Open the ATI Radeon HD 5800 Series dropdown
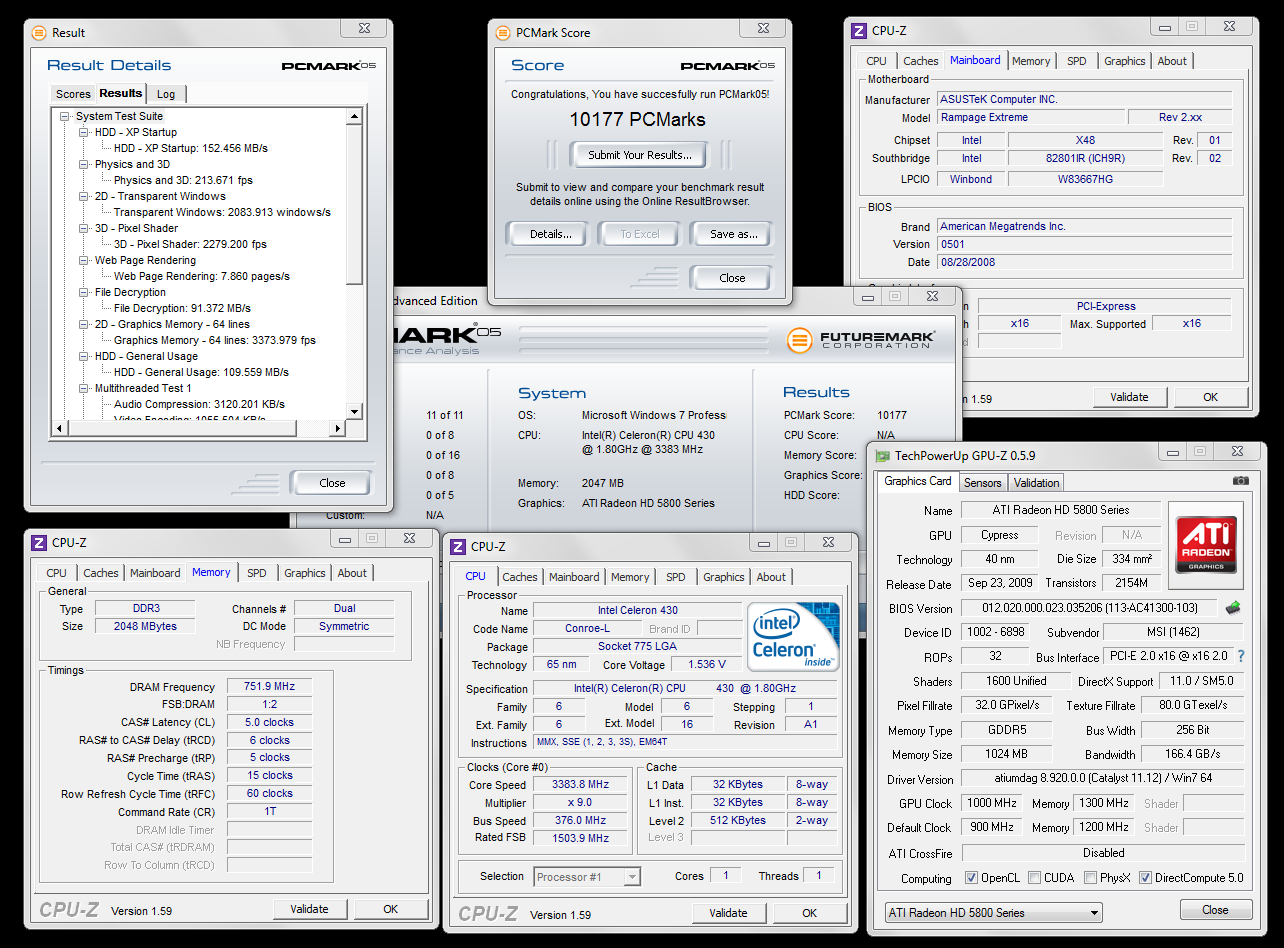Viewport: 1284px width, 948px height. click(x=994, y=913)
